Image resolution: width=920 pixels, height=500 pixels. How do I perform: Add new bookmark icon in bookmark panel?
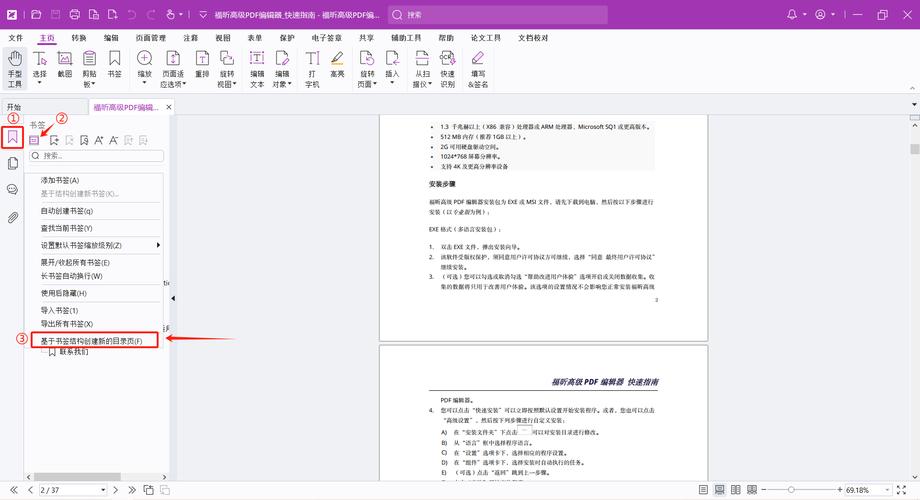point(54,140)
